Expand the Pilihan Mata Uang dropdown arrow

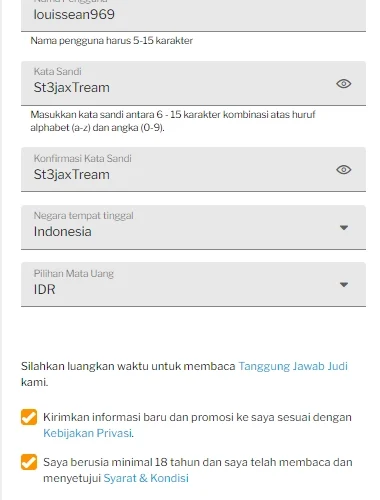tap(344, 285)
